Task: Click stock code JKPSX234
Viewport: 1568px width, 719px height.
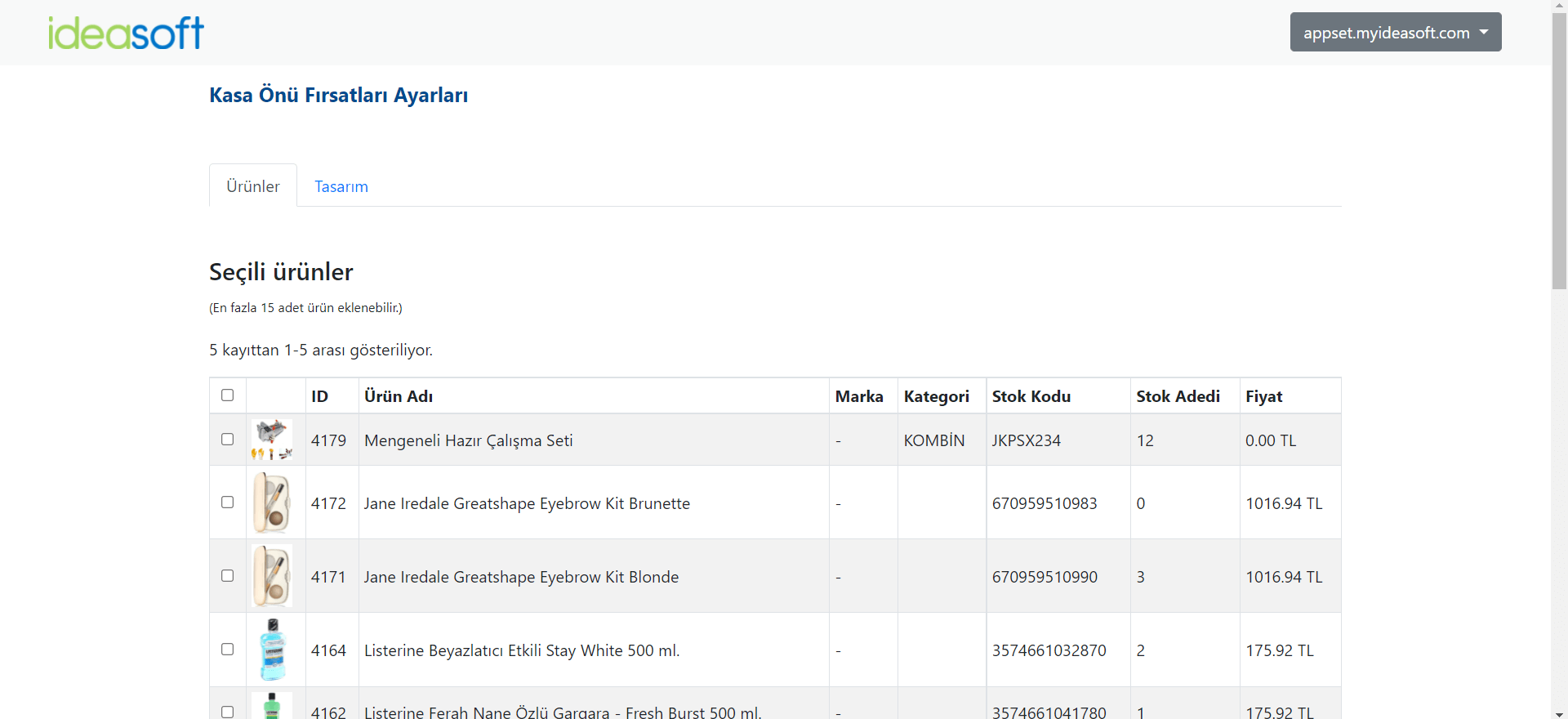Action: coord(1027,440)
